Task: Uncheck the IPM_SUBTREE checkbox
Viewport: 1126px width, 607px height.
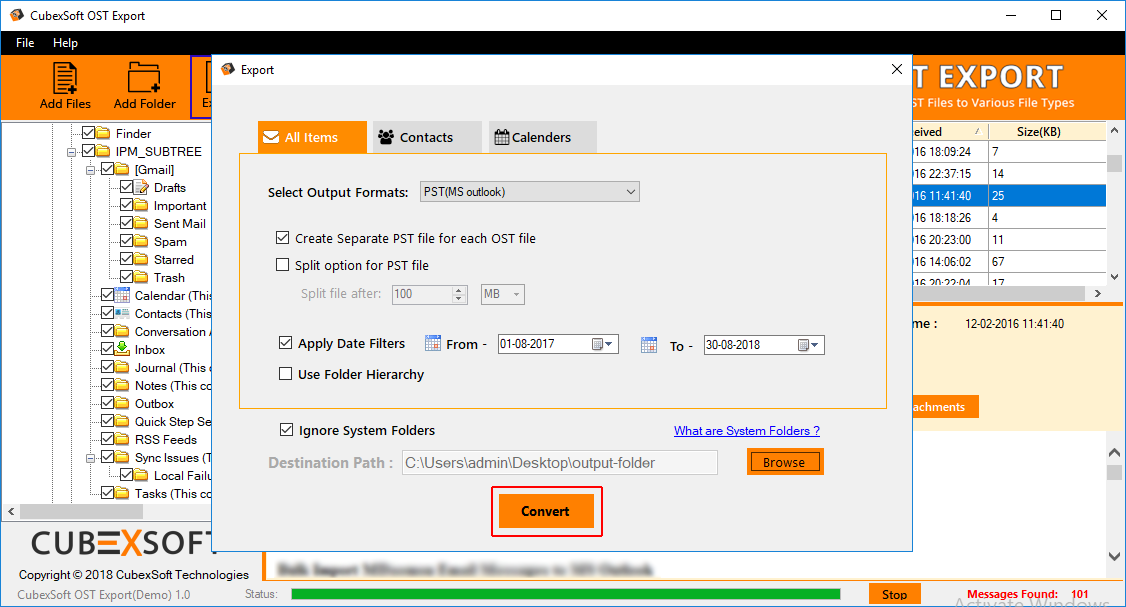Action: 88,151
